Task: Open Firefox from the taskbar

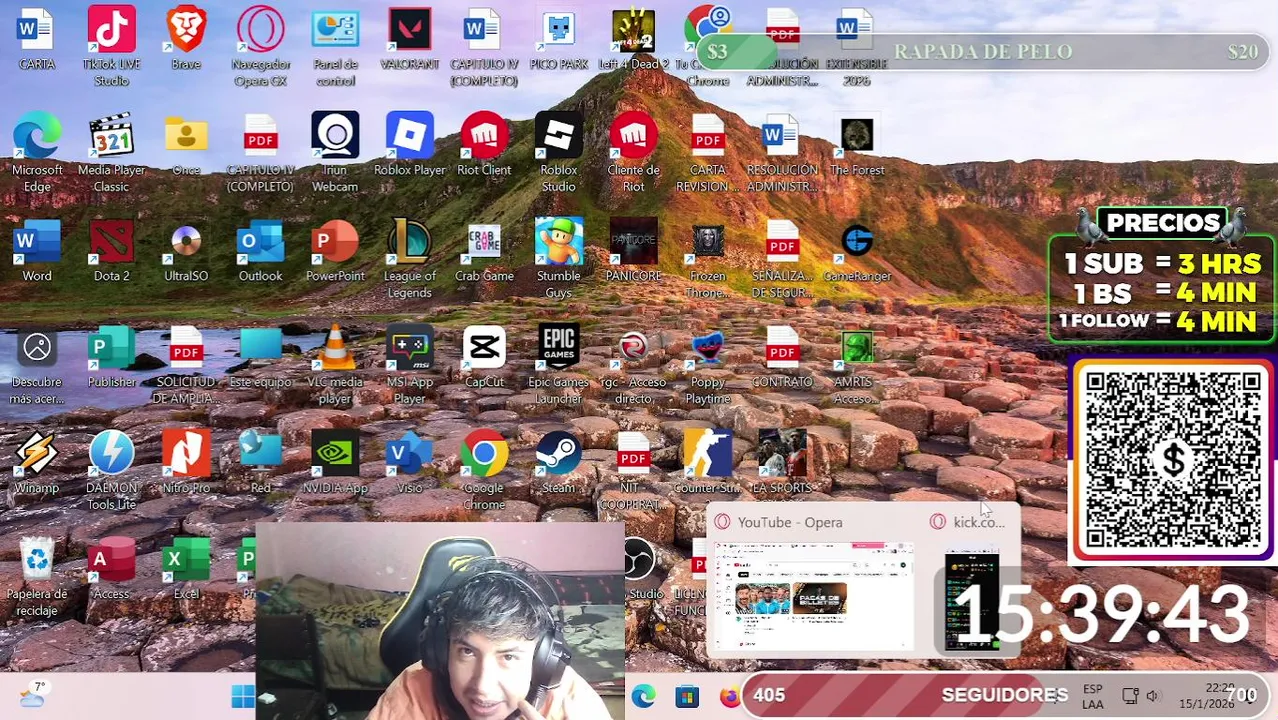Action: point(729,696)
